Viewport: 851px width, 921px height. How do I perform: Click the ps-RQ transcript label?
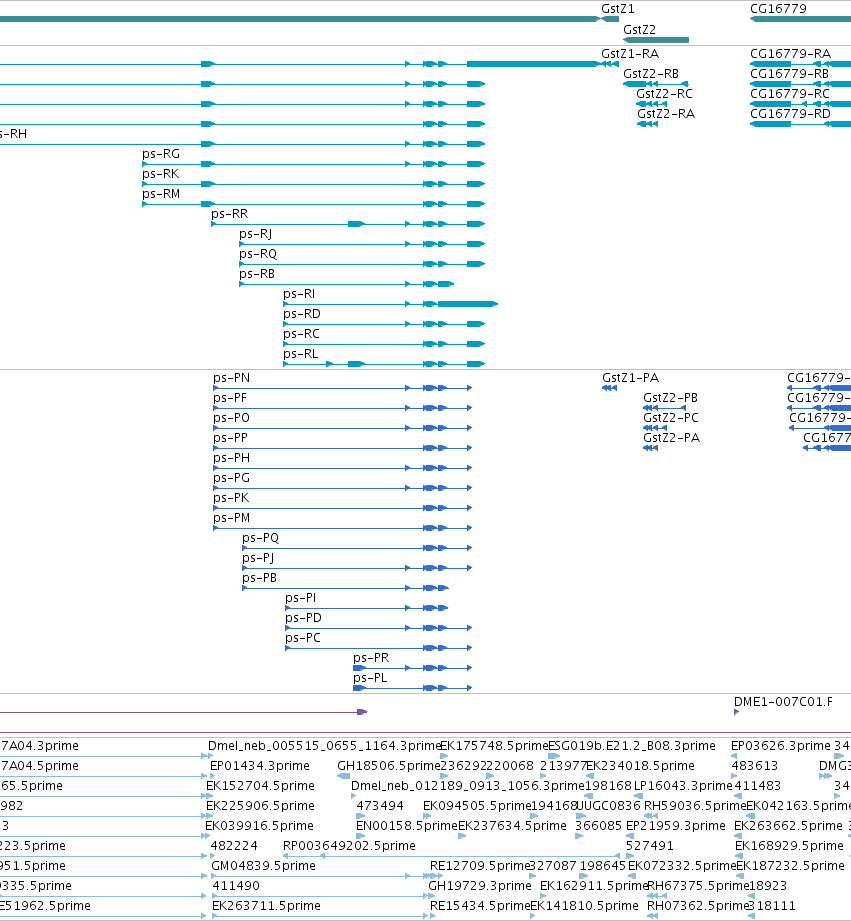pos(258,254)
